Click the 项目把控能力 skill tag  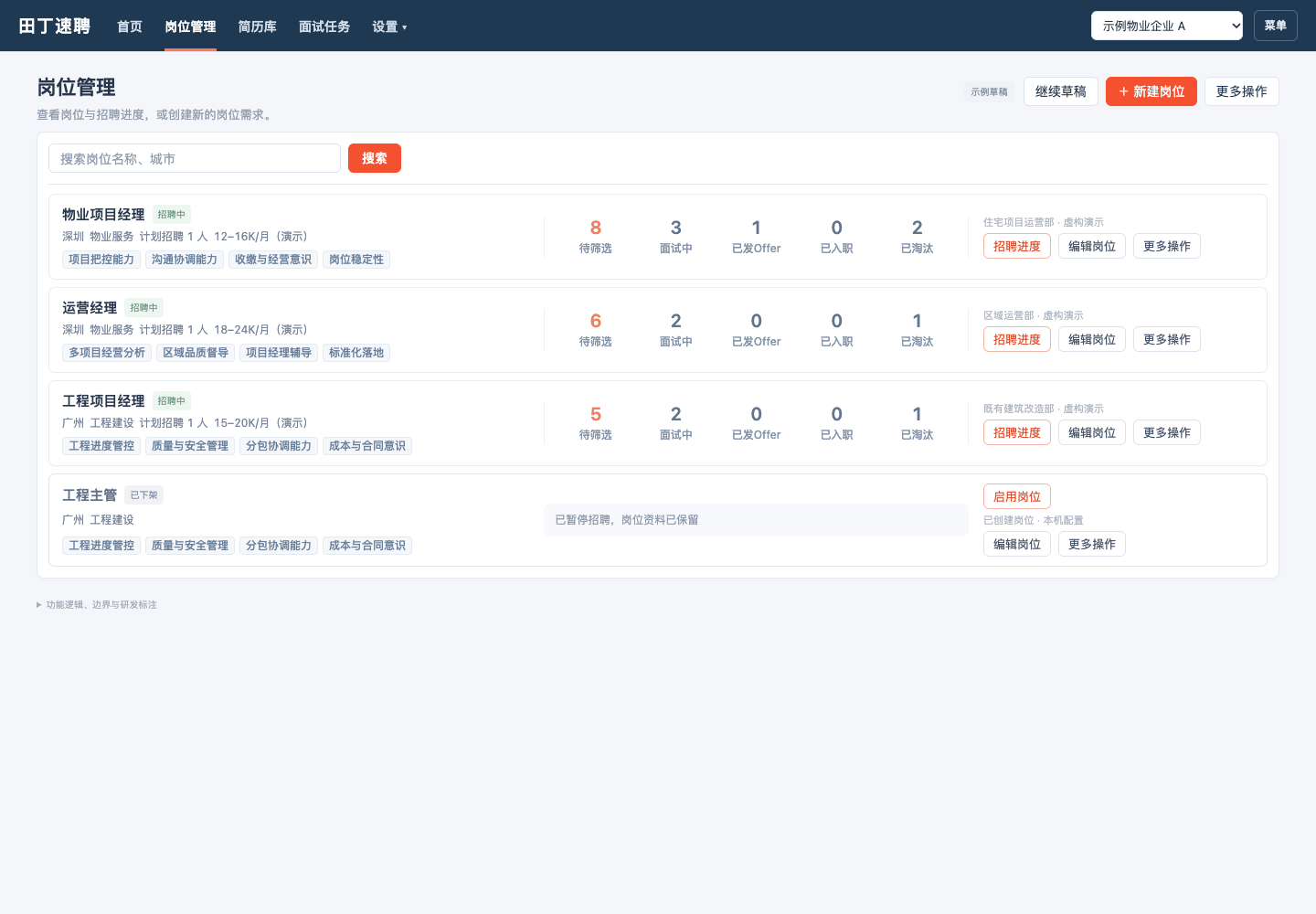pyautogui.click(x=101, y=260)
